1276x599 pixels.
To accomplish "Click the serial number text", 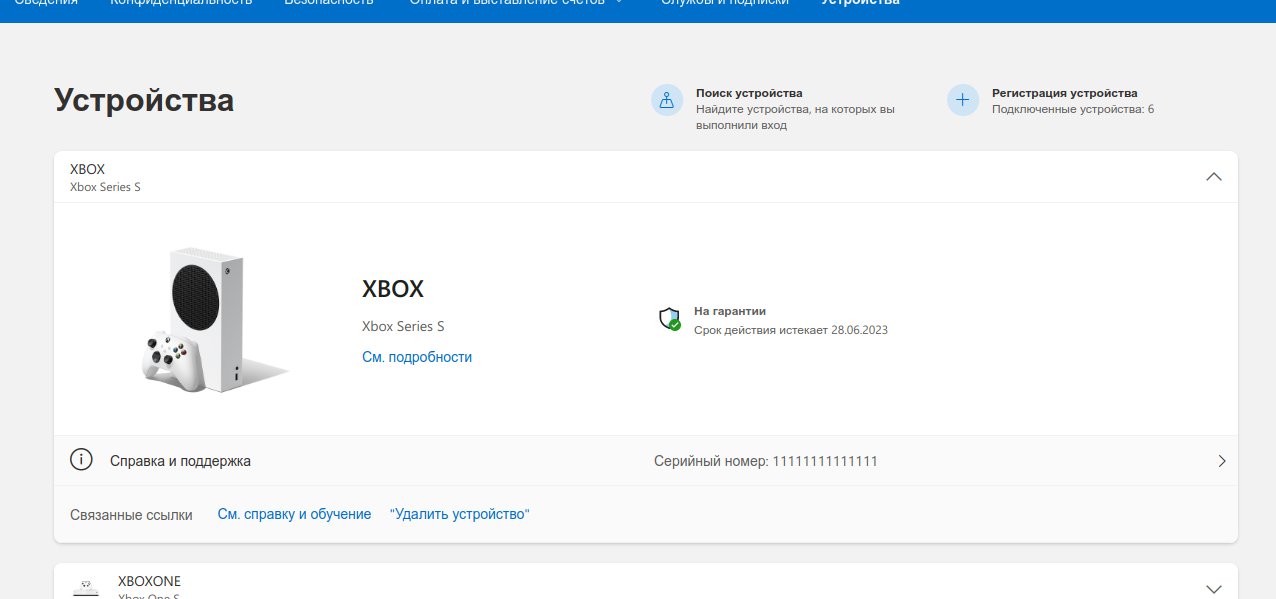I will click(765, 461).
